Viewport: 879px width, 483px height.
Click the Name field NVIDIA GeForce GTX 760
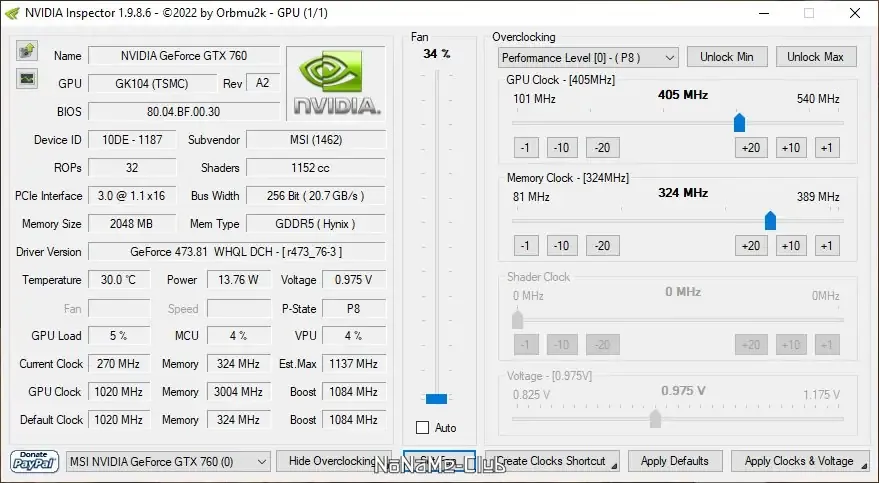coord(184,55)
